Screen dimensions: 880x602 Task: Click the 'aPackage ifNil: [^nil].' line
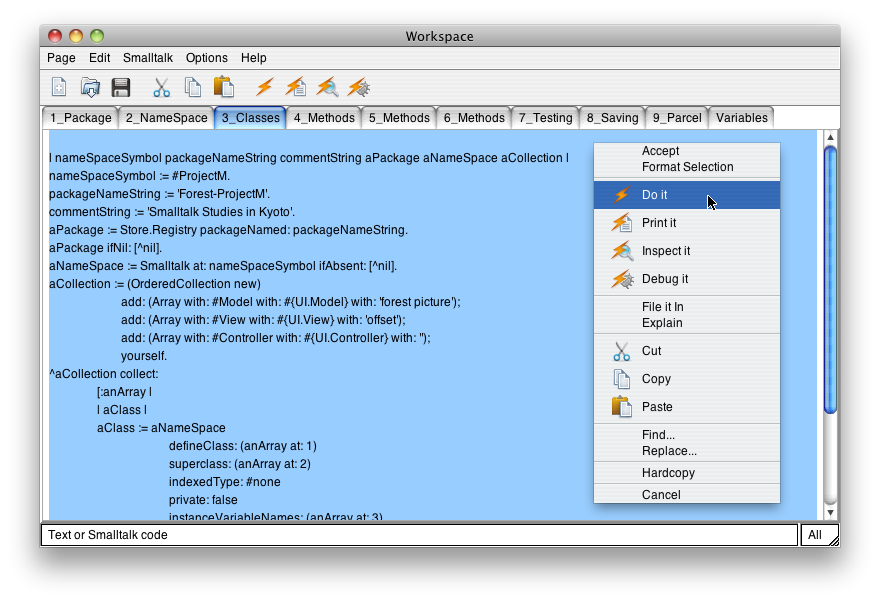(x=106, y=248)
